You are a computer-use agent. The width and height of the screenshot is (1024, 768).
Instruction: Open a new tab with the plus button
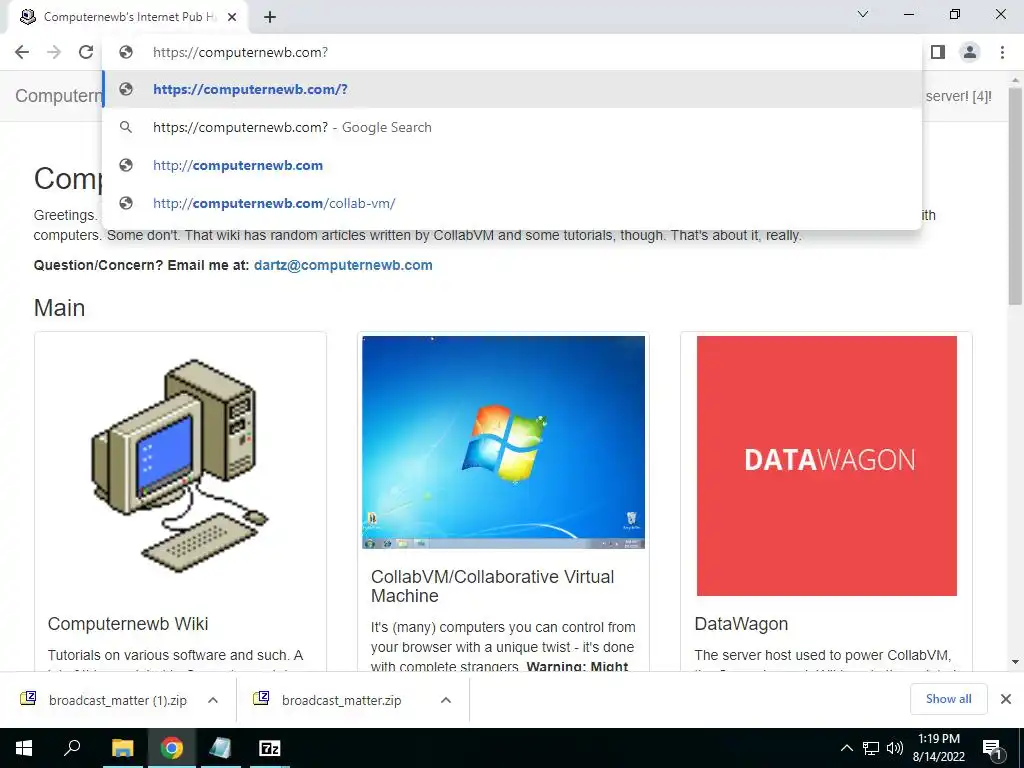(270, 17)
